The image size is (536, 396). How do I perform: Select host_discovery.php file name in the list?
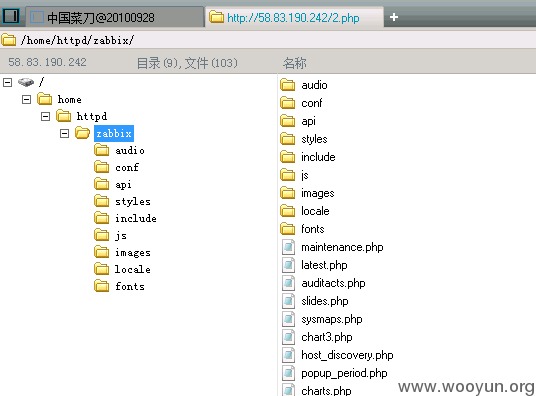(347, 355)
